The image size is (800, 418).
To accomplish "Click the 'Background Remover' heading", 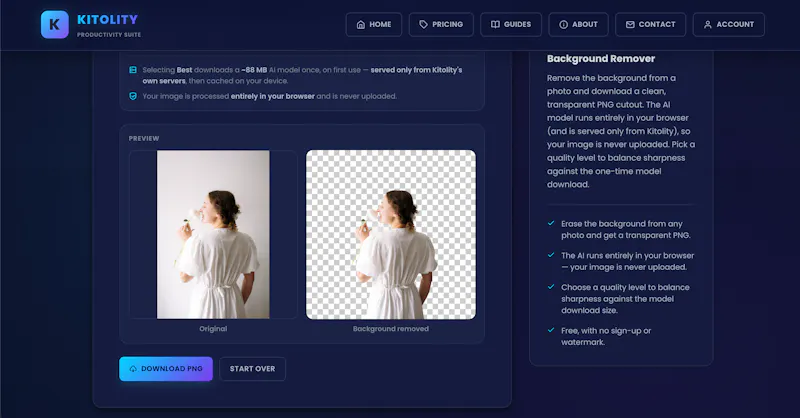I will (x=601, y=59).
